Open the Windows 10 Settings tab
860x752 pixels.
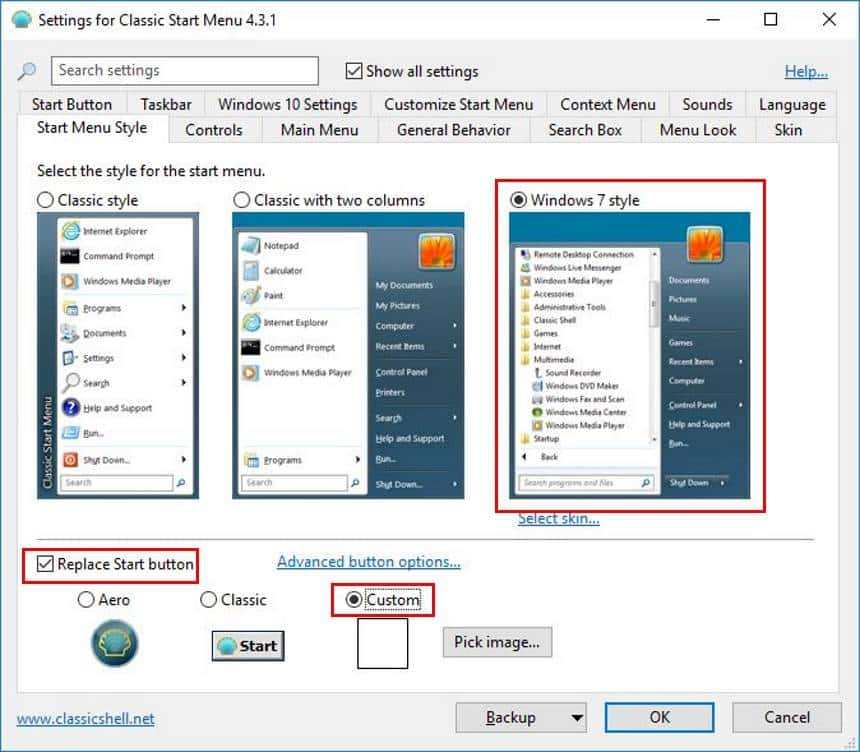tap(287, 104)
